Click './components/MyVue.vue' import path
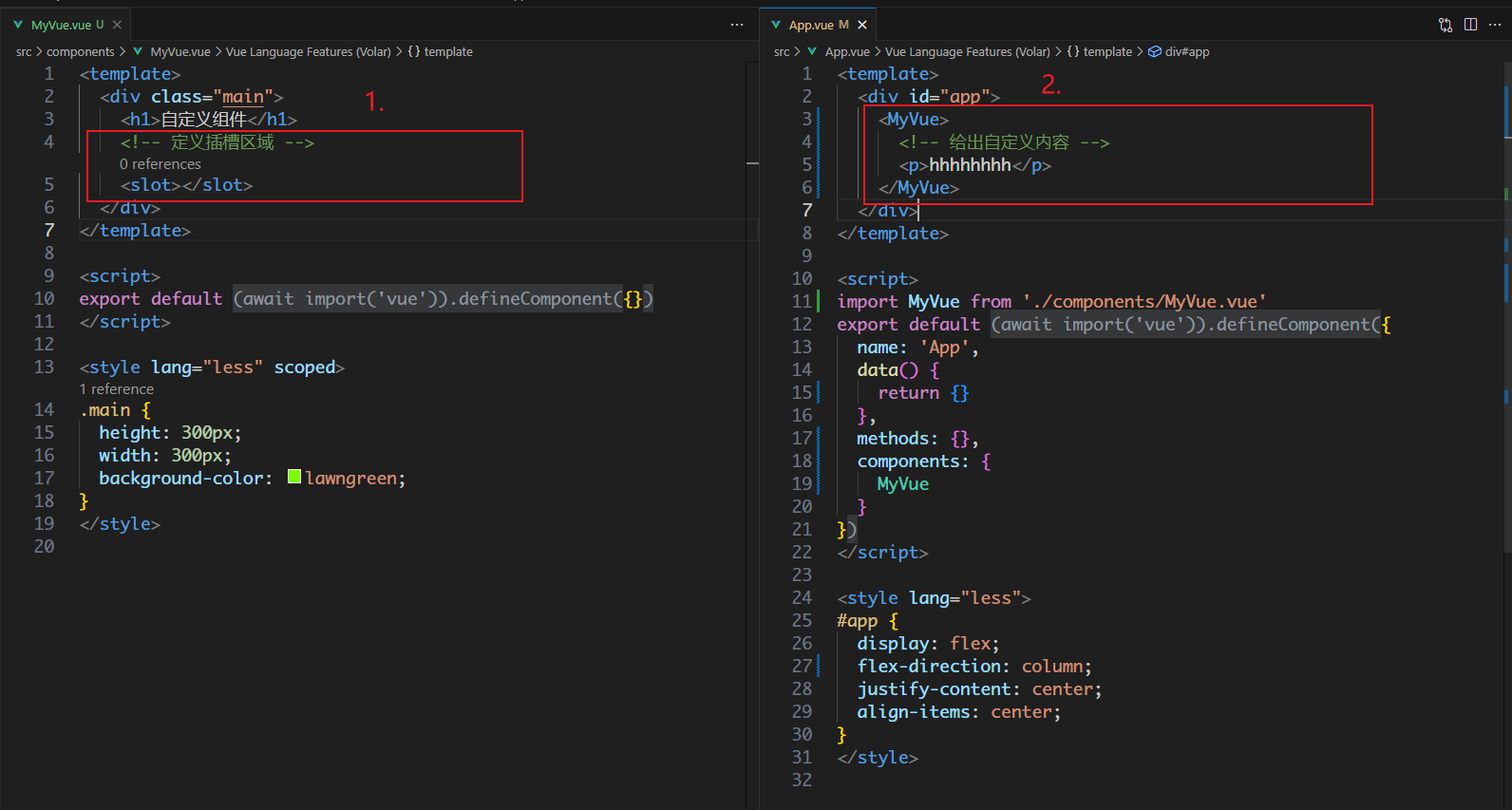Image resolution: width=1512 pixels, height=810 pixels. tap(1144, 301)
